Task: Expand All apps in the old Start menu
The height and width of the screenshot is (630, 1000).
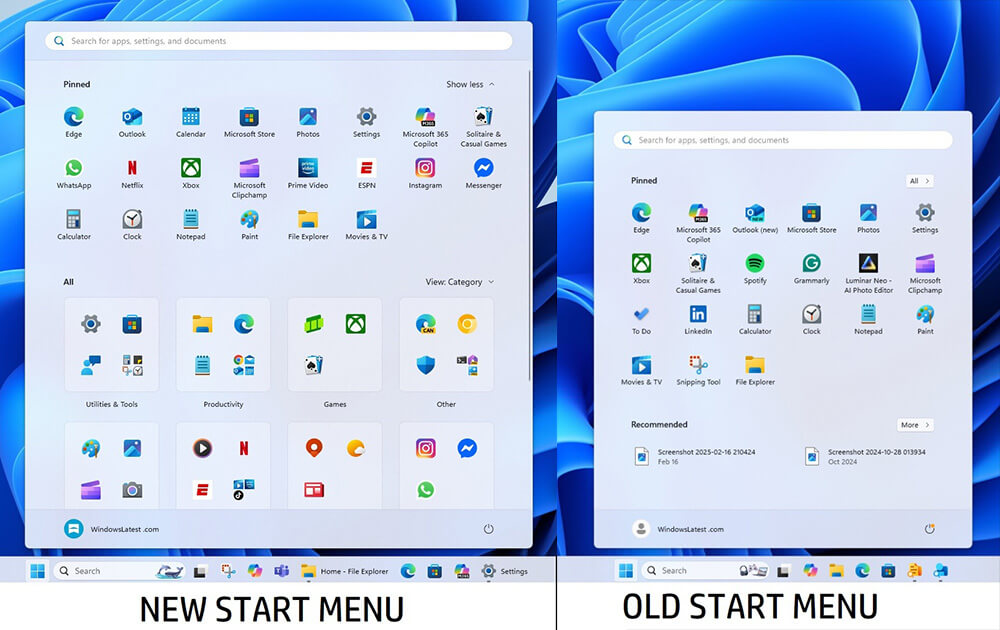Action: tap(920, 181)
